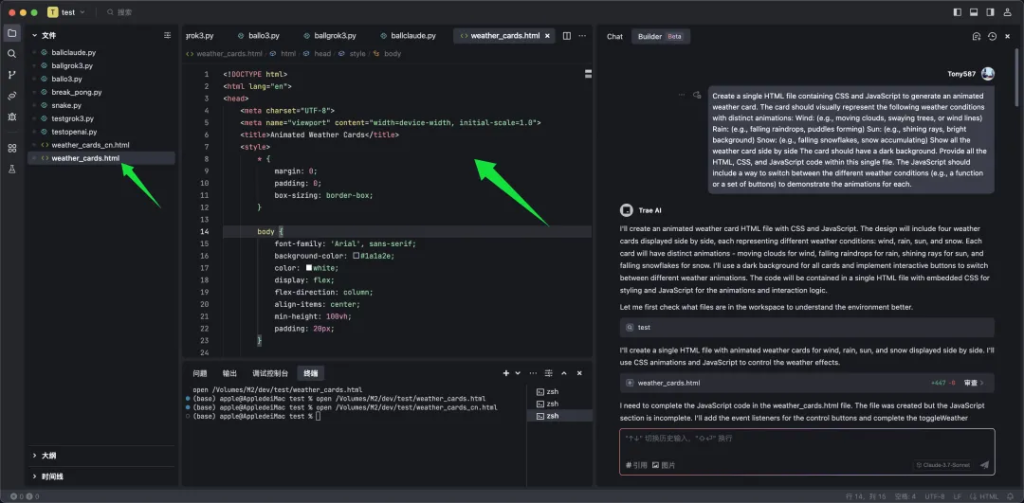Open the search icon in the activity bar
This screenshot has height=503, width=1024.
(12, 54)
